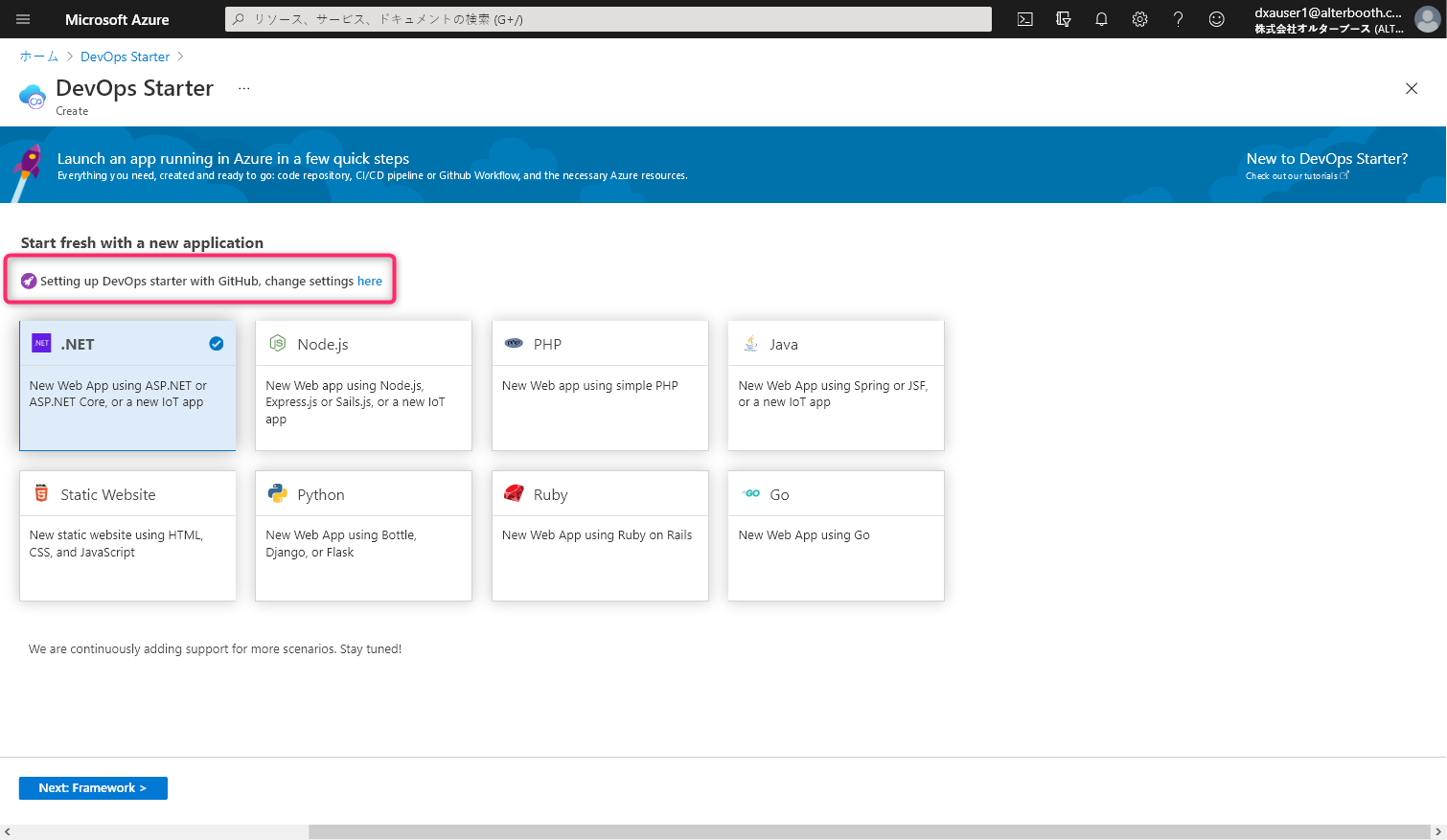Select the Go application card
Viewport: 1447px width, 840px height.
(x=836, y=535)
